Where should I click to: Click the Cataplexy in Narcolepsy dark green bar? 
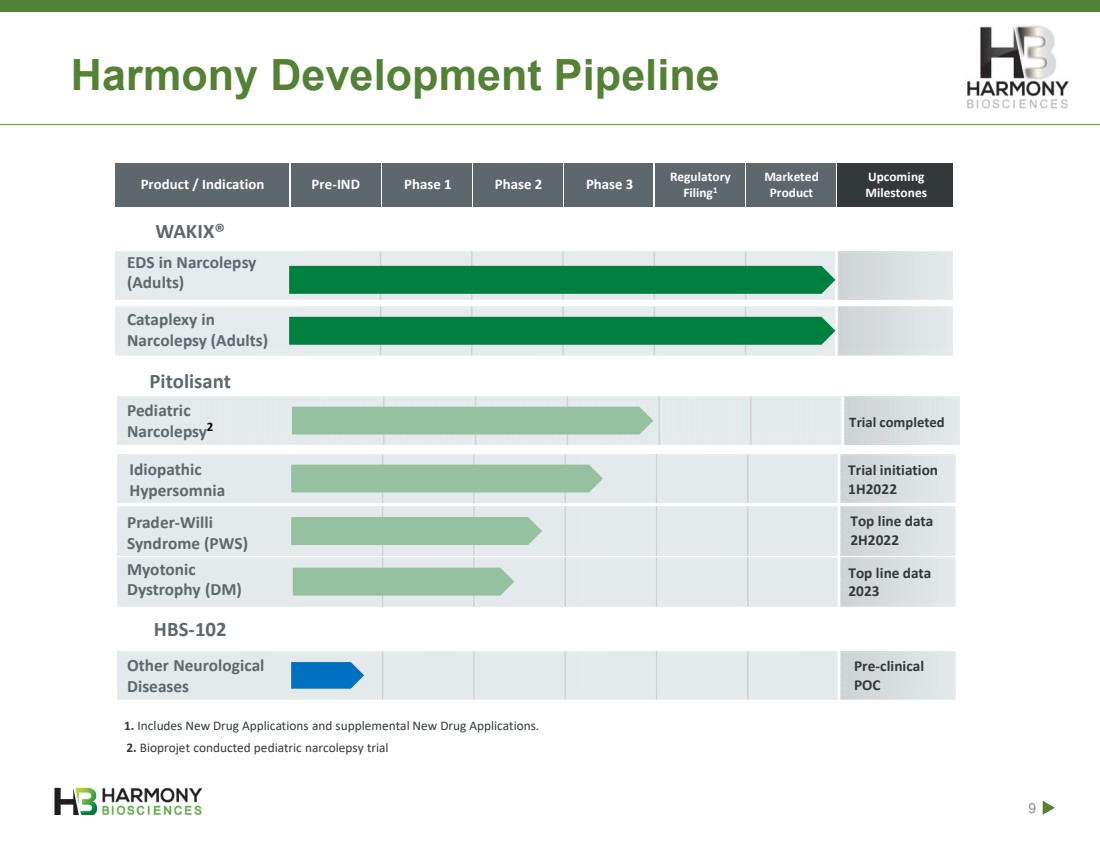pos(562,330)
